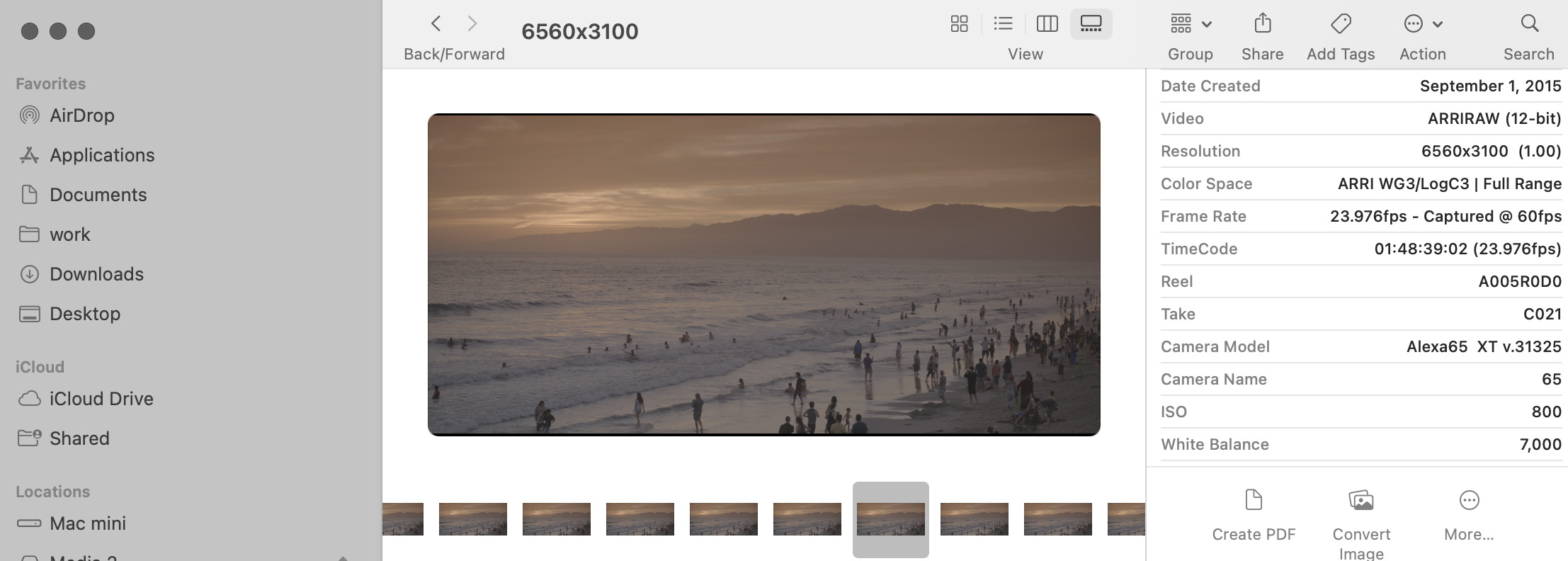Open AirDrop in sidebar
The height and width of the screenshot is (561, 1568).
(81, 115)
